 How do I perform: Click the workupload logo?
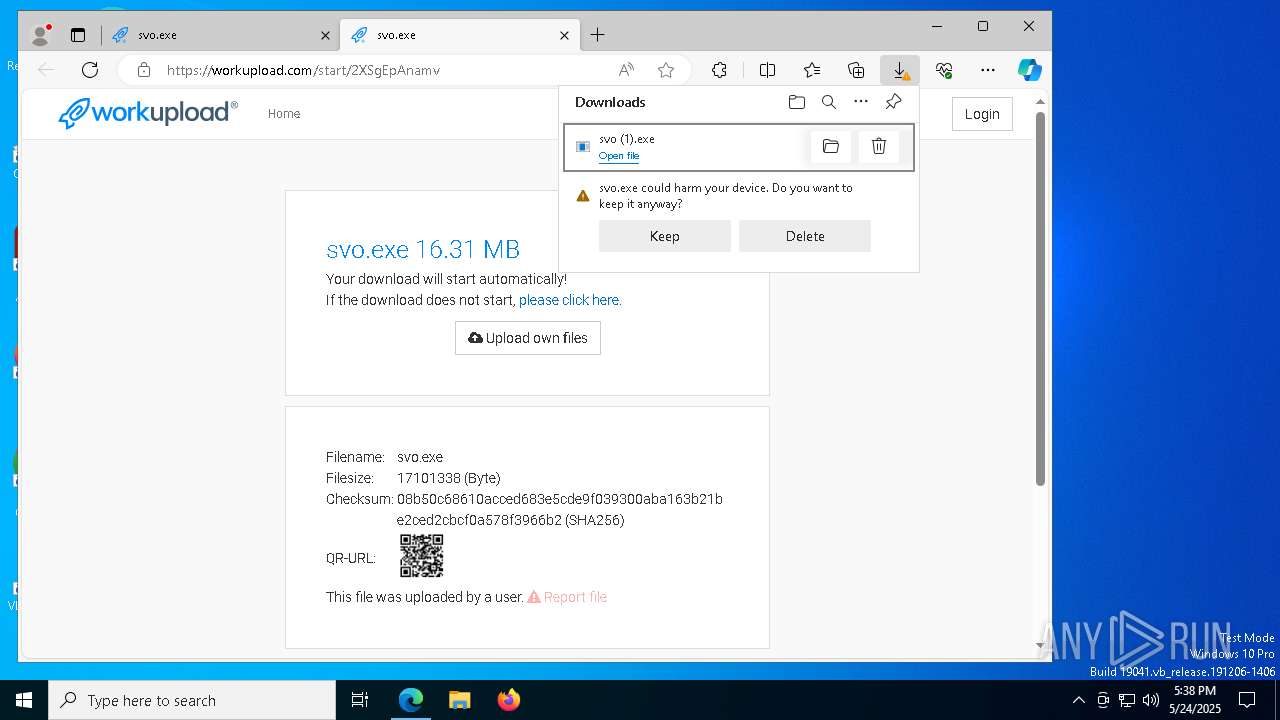(x=148, y=113)
